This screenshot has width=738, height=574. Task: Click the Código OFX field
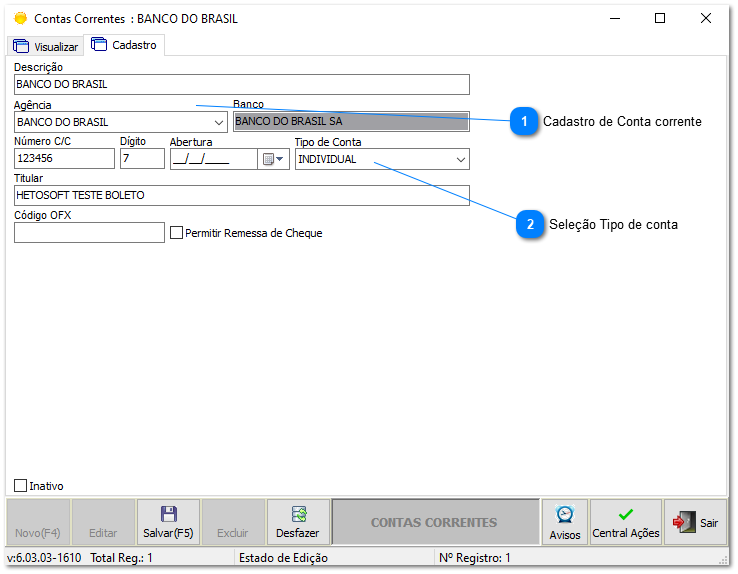(x=89, y=232)
